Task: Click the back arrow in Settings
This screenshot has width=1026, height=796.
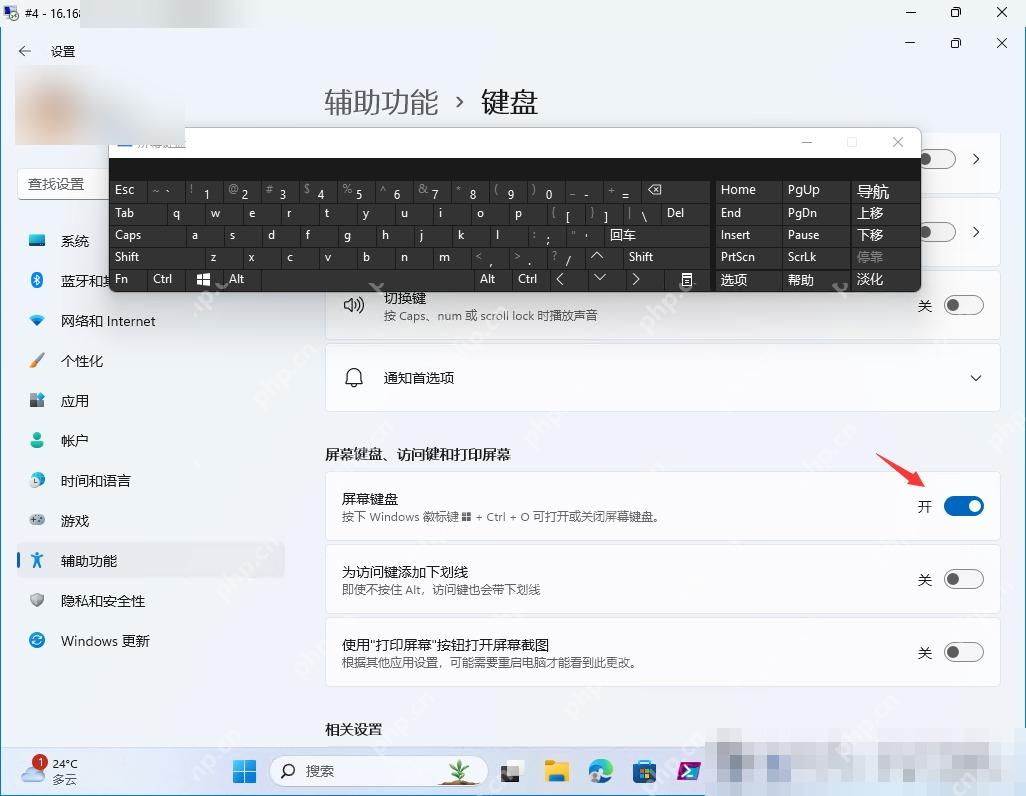Action: point(25,51)
